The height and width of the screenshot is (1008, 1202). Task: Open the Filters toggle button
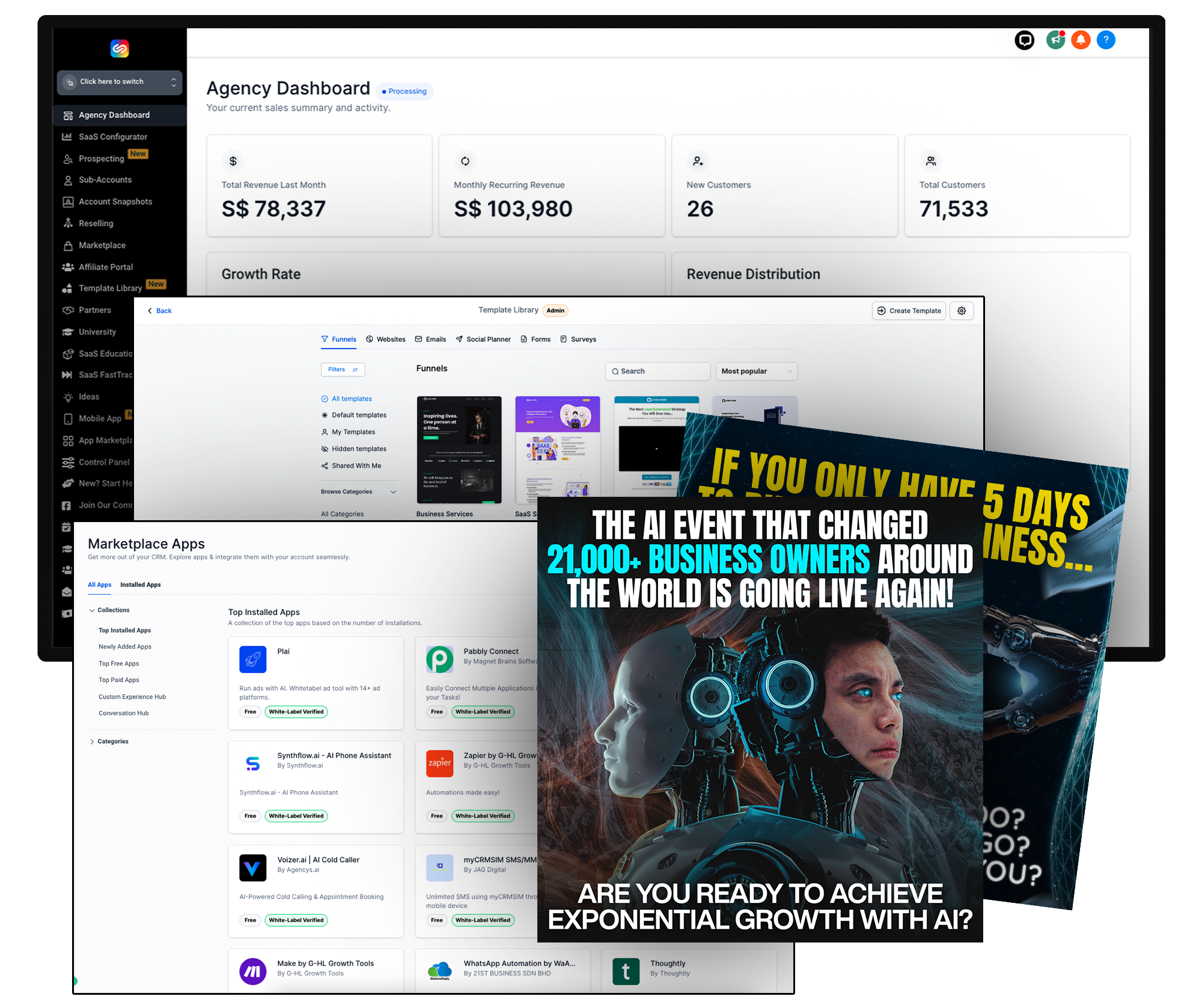(x=343, y=369)
